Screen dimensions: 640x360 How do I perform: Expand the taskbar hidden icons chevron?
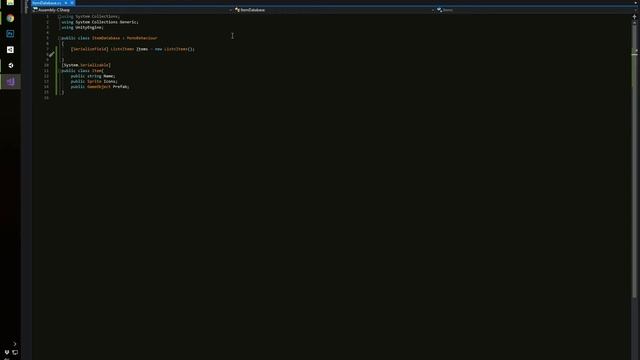15,344
